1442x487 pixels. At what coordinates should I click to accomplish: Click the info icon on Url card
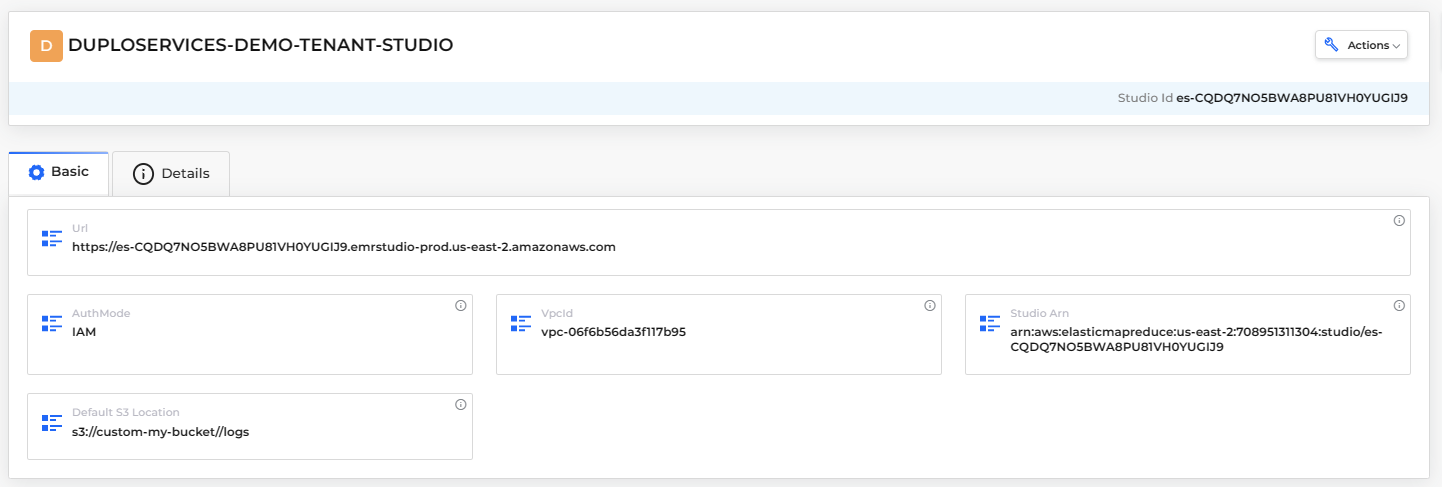click(x=1399, y=221)
